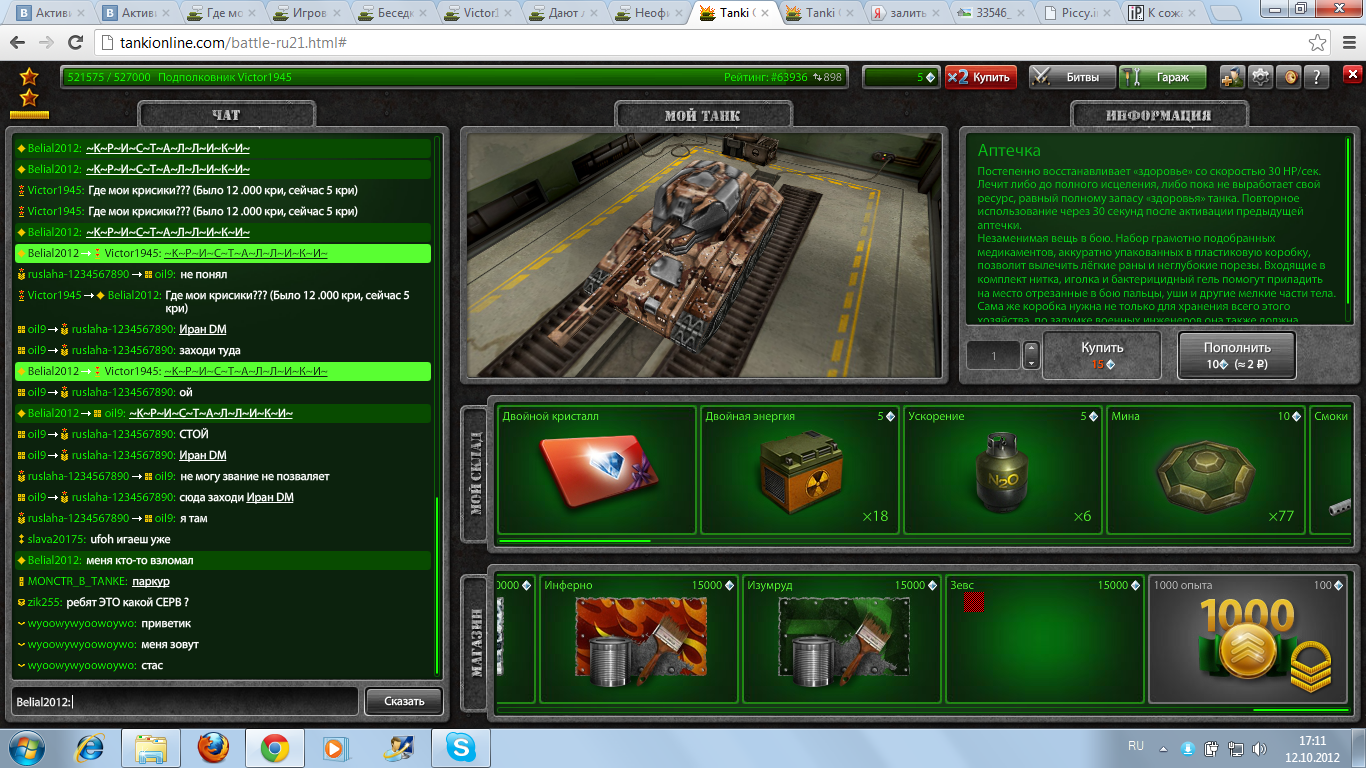Decrease the purchase quantity with down arrow
The height and width of the screenshot is (768, 1366).
tap(1032, 362)
